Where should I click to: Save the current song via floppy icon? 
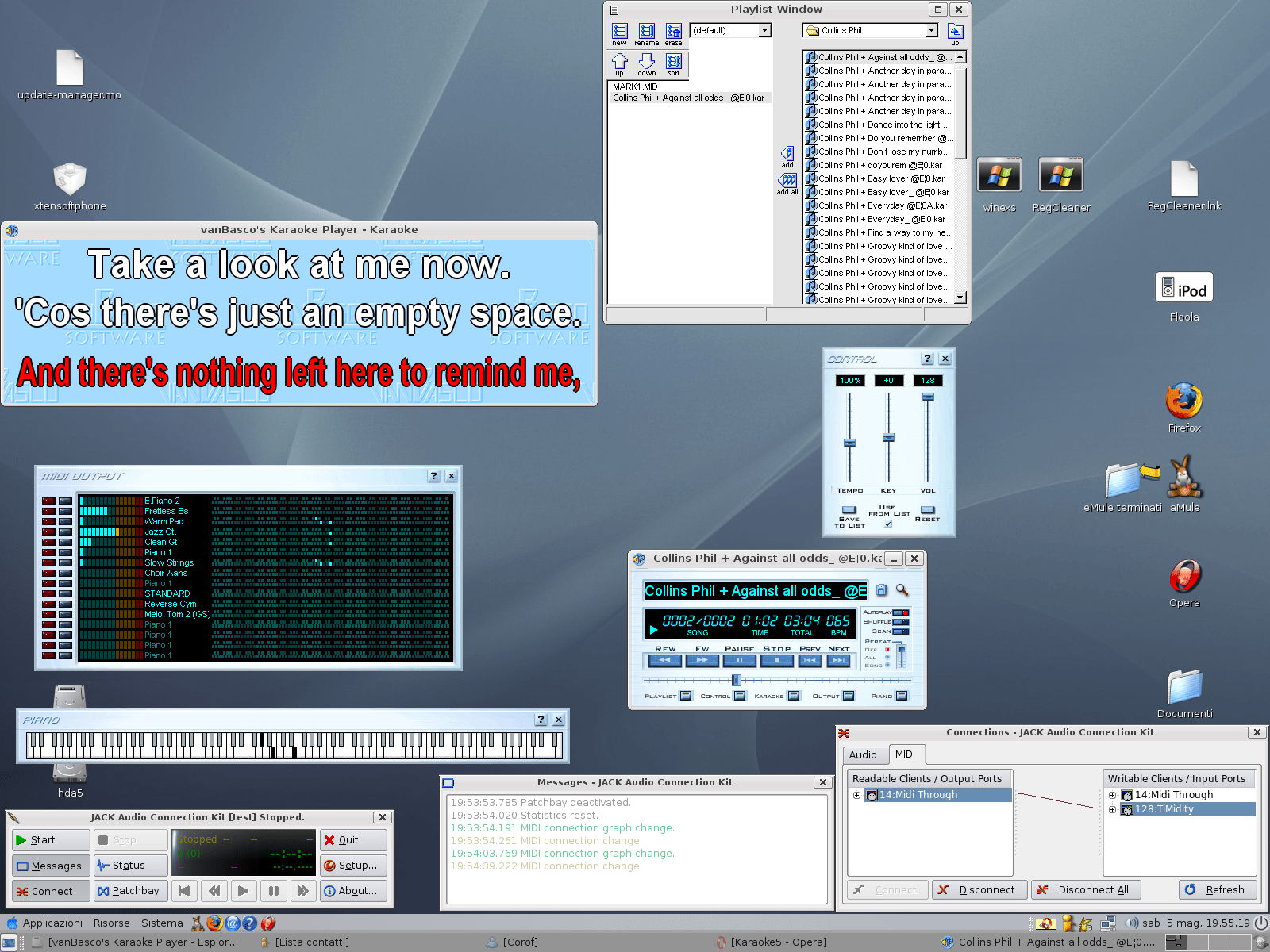coord(881,590)
